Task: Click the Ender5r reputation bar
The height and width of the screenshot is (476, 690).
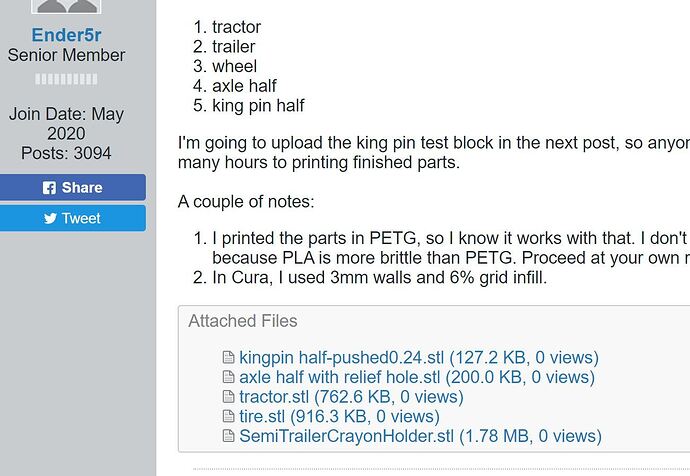Action: (66, 79)
